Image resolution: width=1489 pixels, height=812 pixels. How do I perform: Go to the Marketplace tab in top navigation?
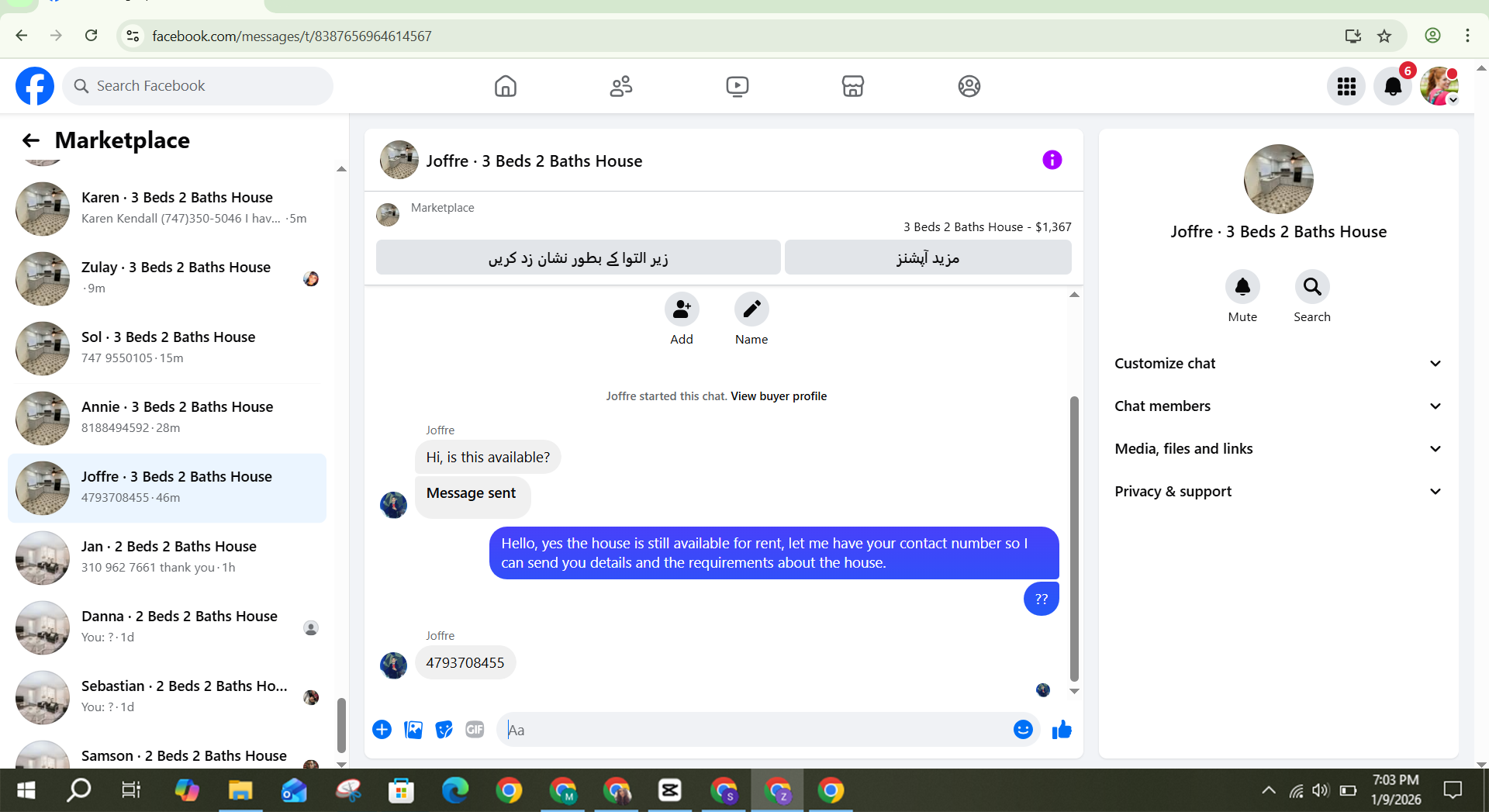853,86
